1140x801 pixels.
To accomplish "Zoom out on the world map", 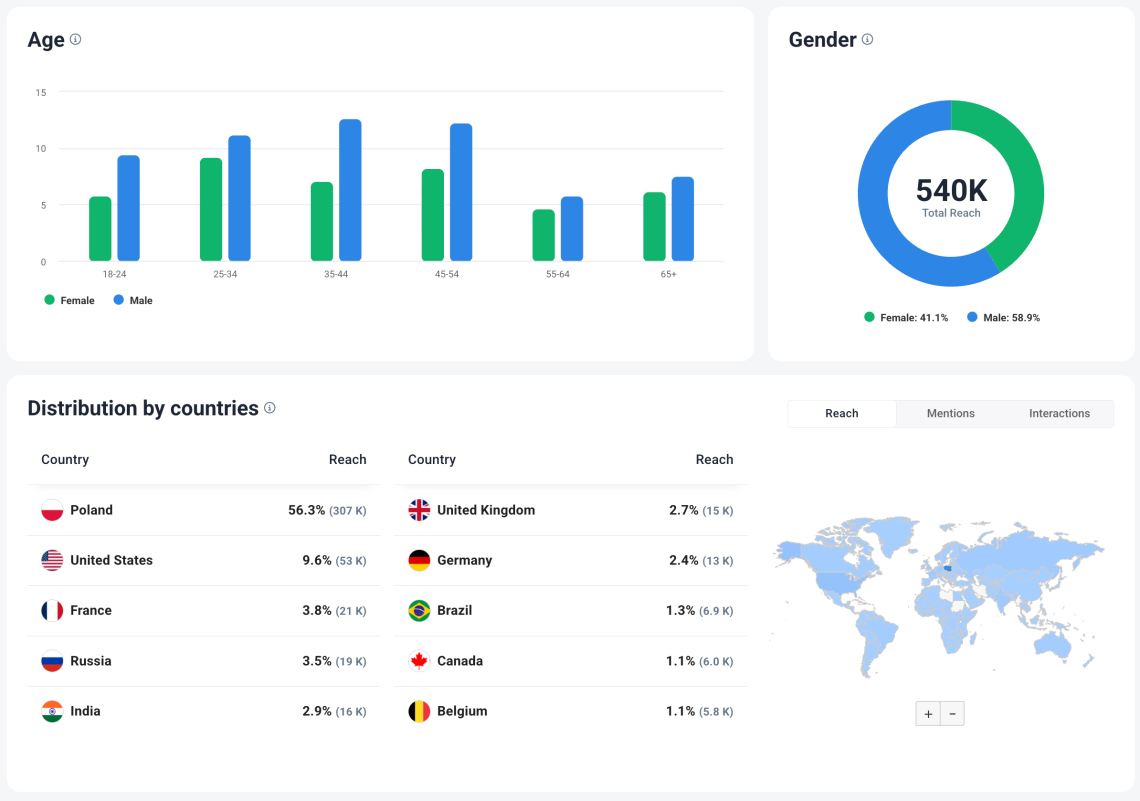I will point(952,714).
